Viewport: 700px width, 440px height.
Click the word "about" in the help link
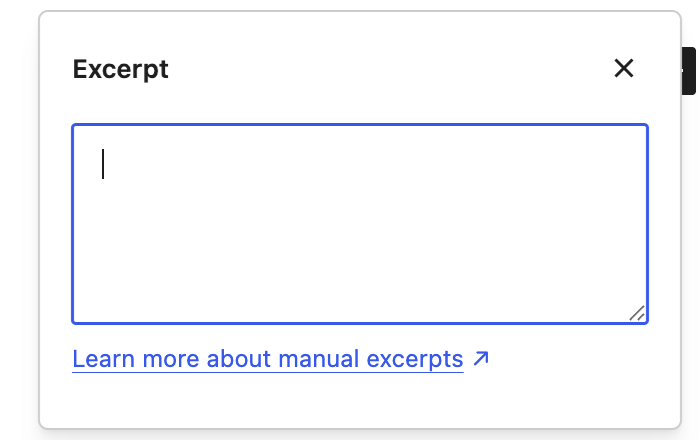coord(238,359)
